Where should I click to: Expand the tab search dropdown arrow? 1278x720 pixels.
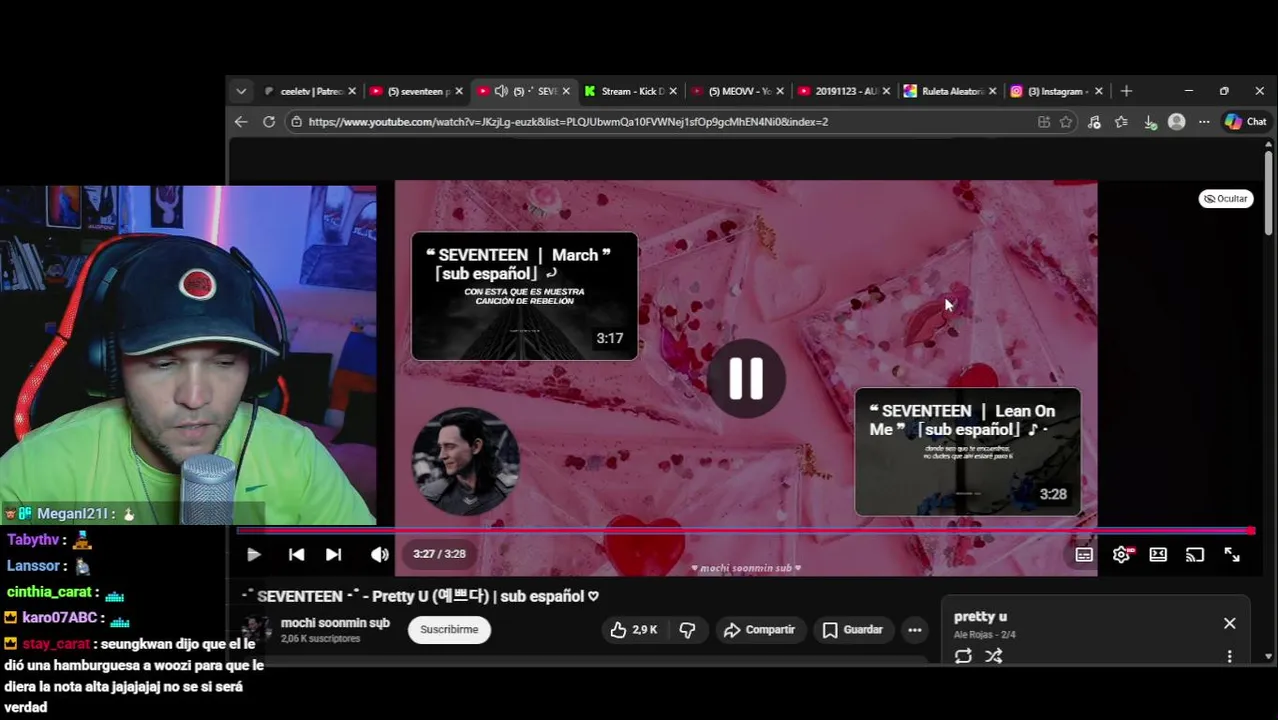tap(241, 91)
